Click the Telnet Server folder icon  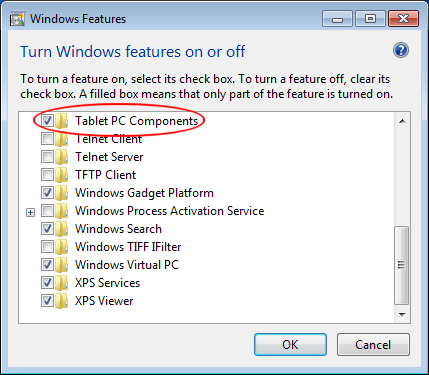click(x=62, y=157)
